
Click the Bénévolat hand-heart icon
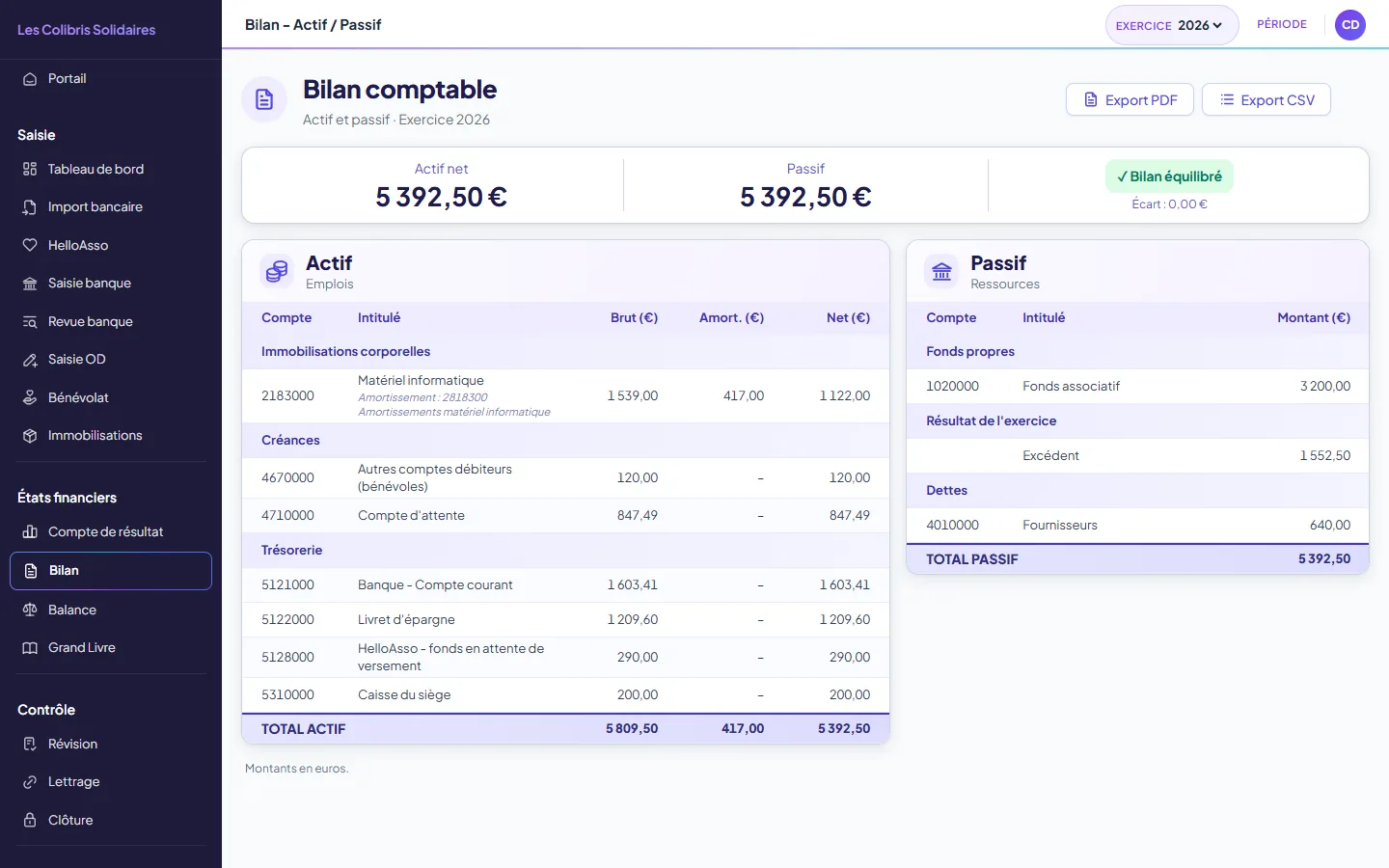(x=30, y=398)
